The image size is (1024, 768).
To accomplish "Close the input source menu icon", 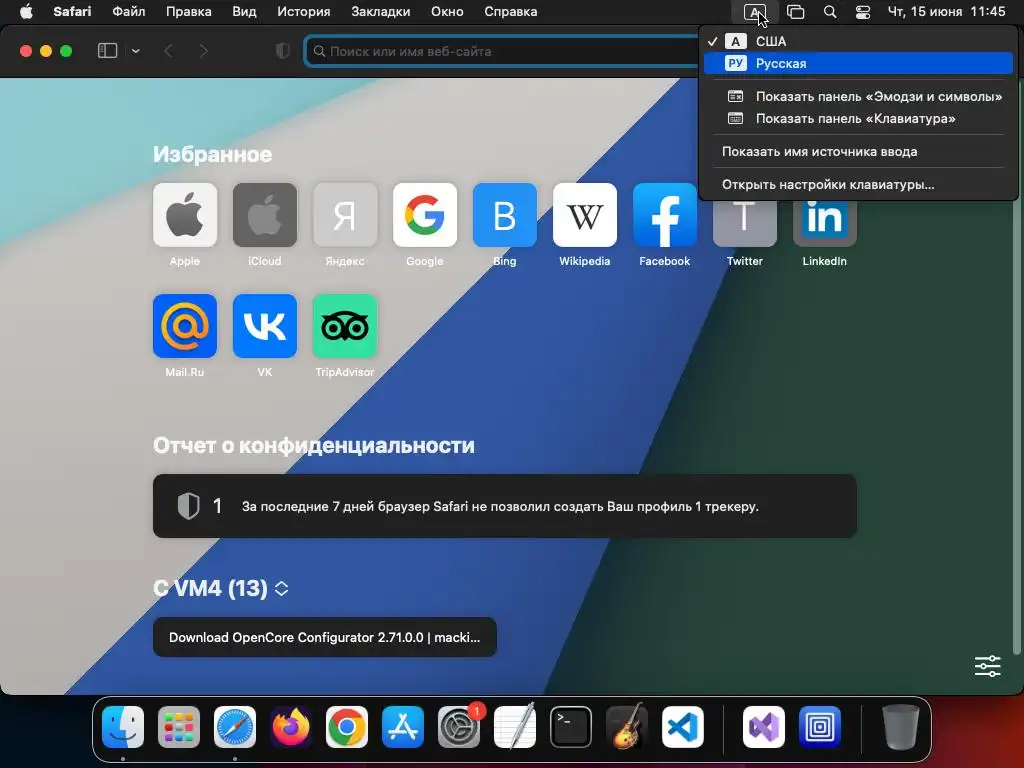I will pyautogui.click(x=754, y=12).
